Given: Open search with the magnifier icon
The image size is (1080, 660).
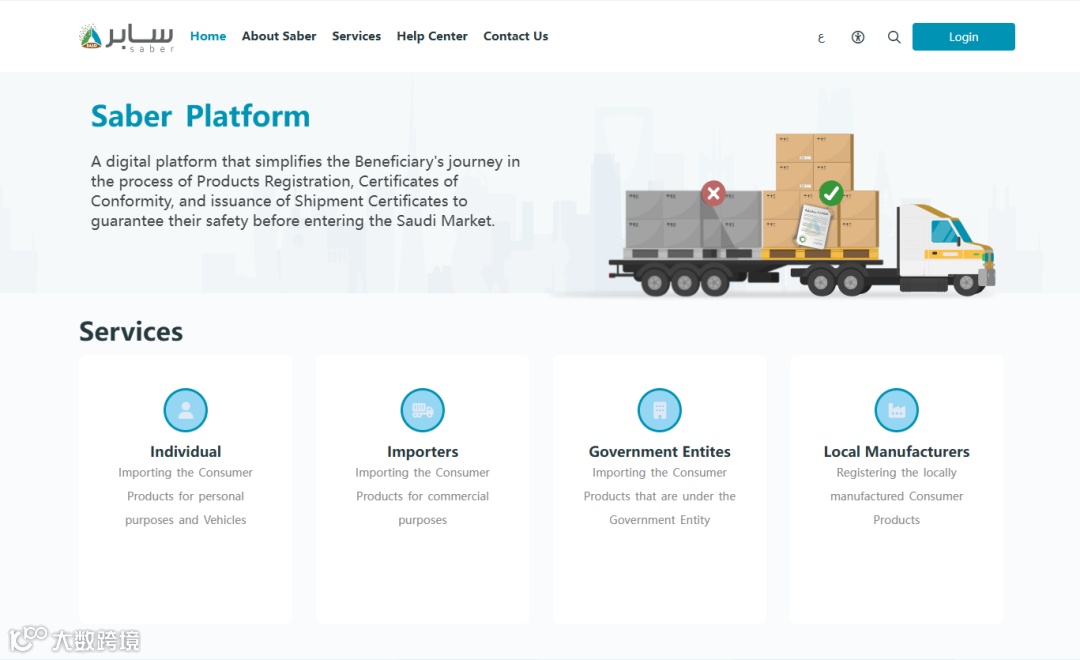Looking at the screenshot, I should pos(894,37).
